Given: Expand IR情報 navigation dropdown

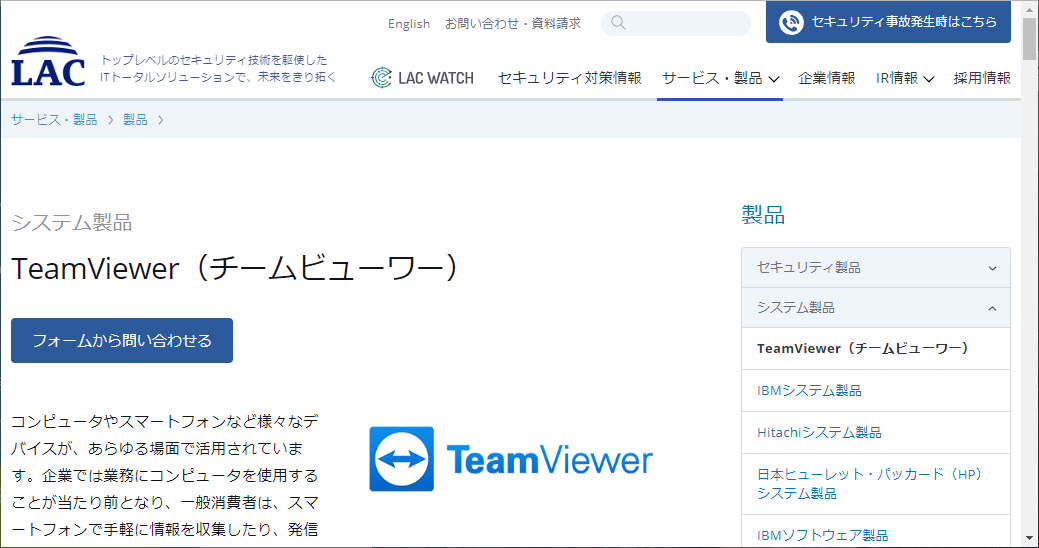Looking at the screenshot, I should pyautogui.click(x=904, y=78).
